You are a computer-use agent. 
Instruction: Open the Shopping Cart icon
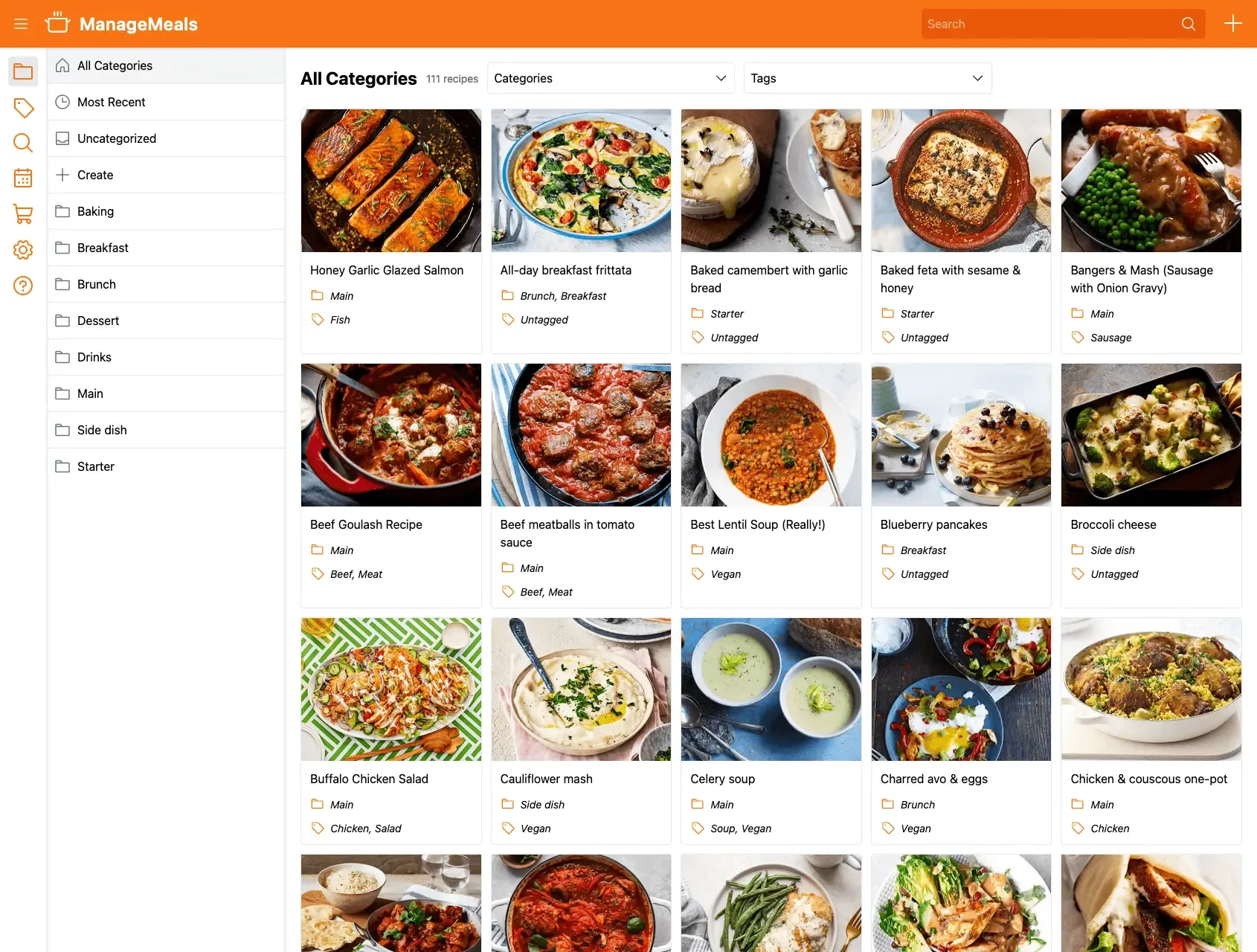[23, 213]
